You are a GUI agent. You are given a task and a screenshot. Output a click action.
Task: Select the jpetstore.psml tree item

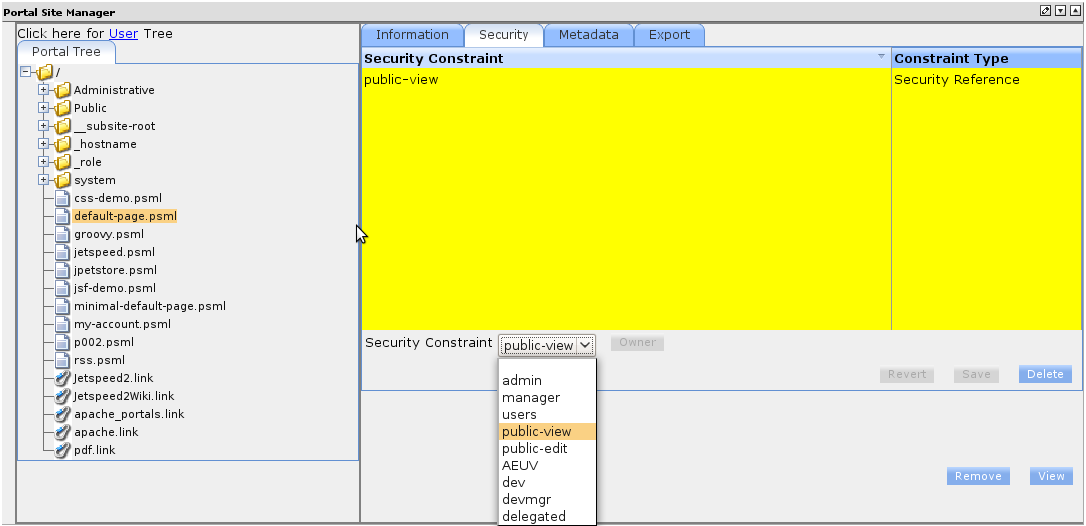(115, 270)
